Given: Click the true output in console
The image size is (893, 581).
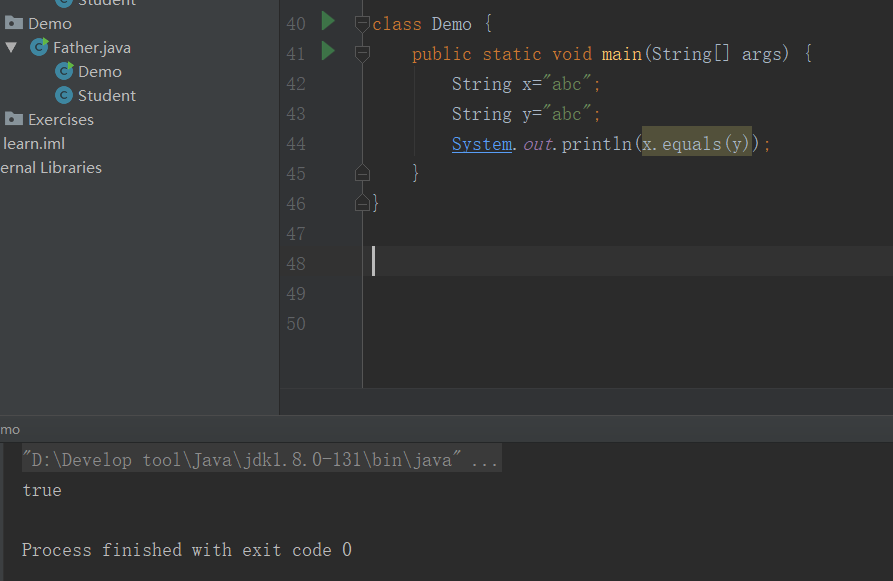Looking at the screenshot, I should click(x=42, y=490).
